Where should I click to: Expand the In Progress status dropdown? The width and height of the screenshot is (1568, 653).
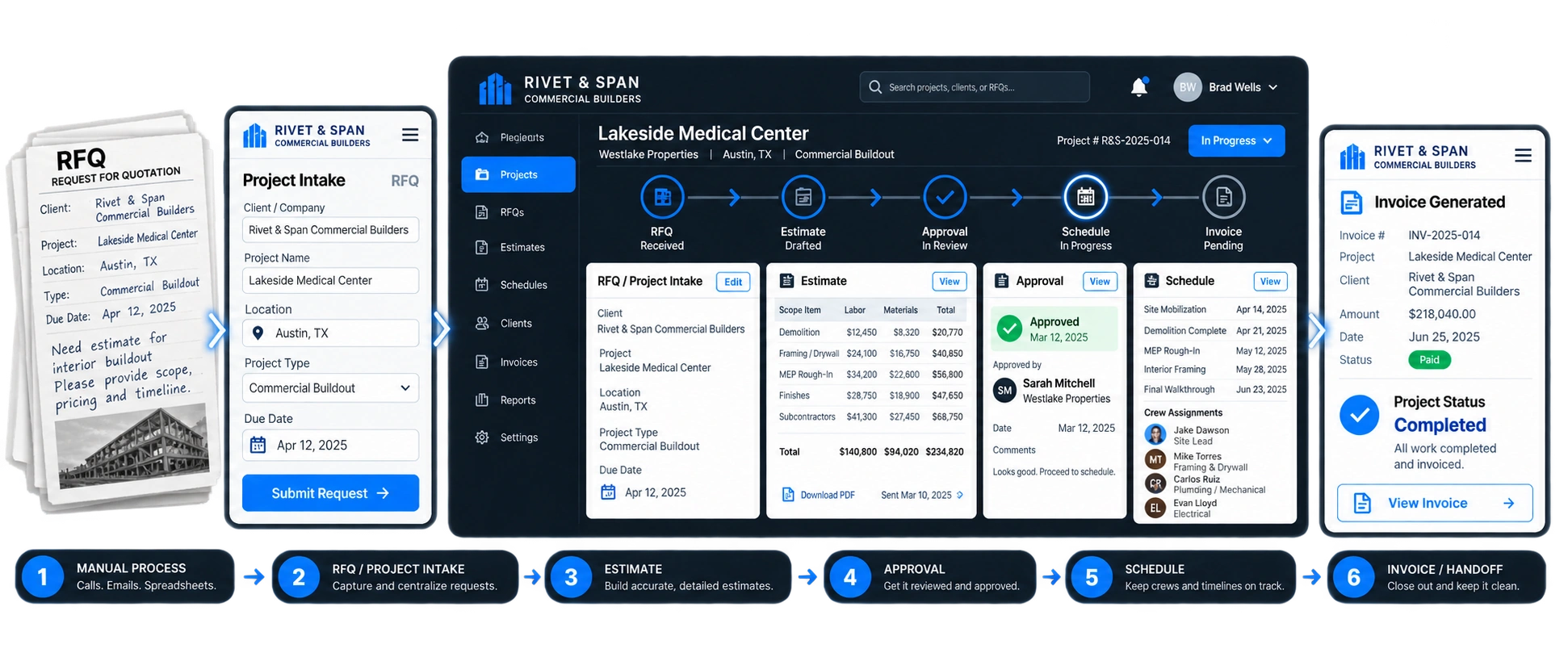pos(1236,140)
